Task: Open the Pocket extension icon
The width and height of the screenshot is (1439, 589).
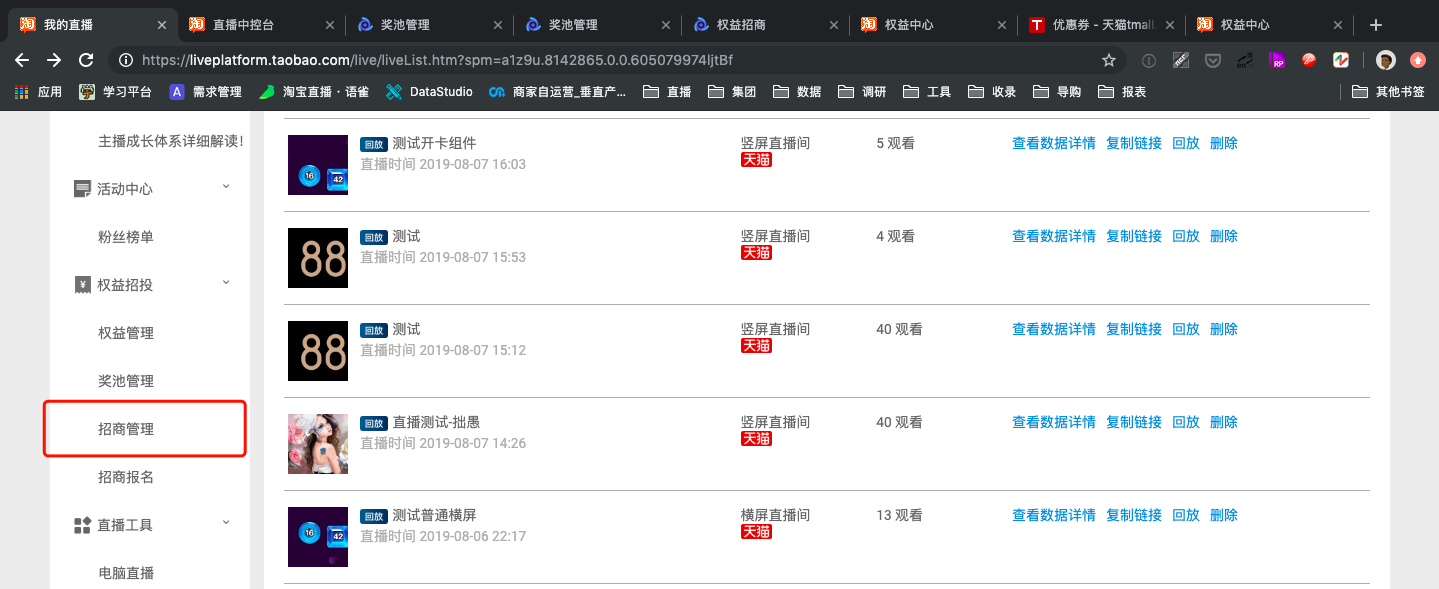Action: point(1213,60)
